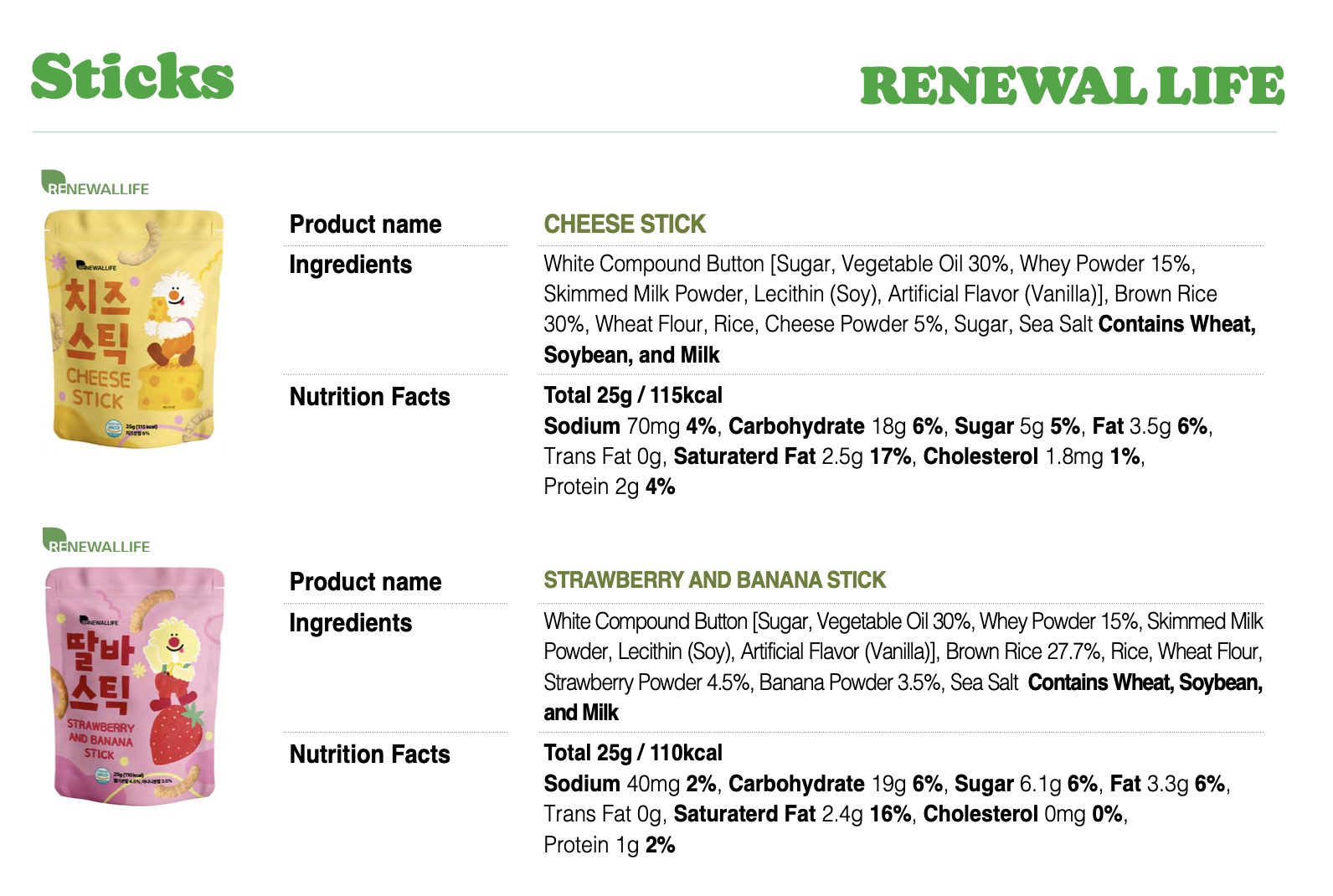Click the Ingredients label for Cheese Stick
The width and height of the screenshot is (1333, 896).
[351, 265]
